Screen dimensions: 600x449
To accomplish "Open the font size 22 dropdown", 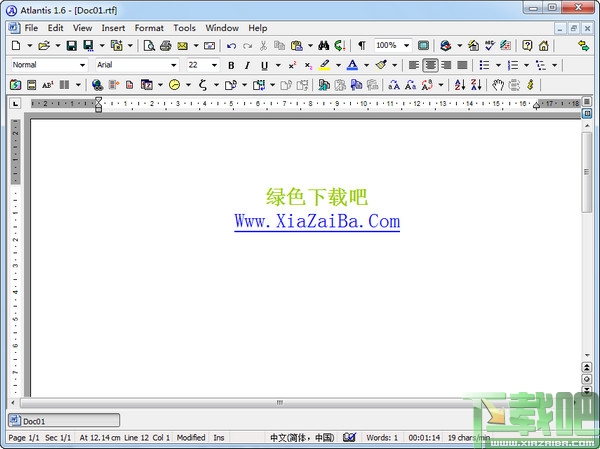I will coord(214,65).
